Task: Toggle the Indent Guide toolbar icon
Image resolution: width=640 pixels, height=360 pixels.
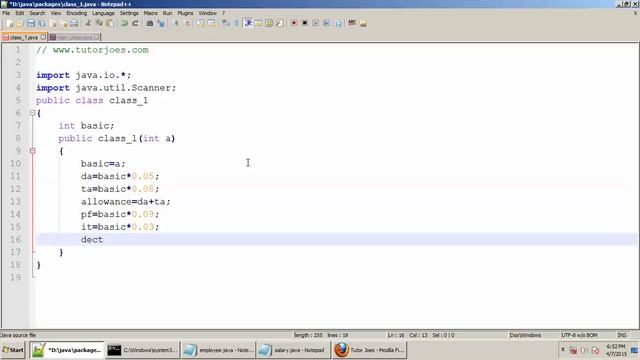Action: tap(247, 23)
